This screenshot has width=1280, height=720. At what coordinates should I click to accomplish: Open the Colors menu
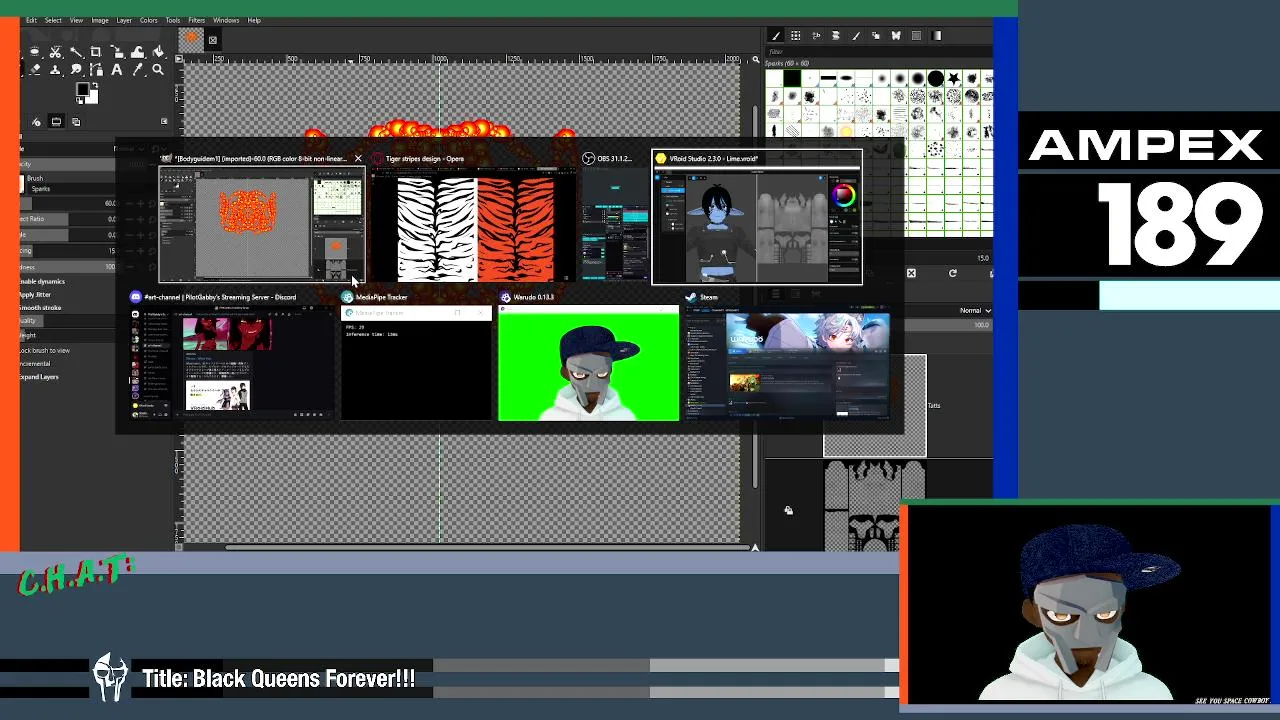[148, 20]
